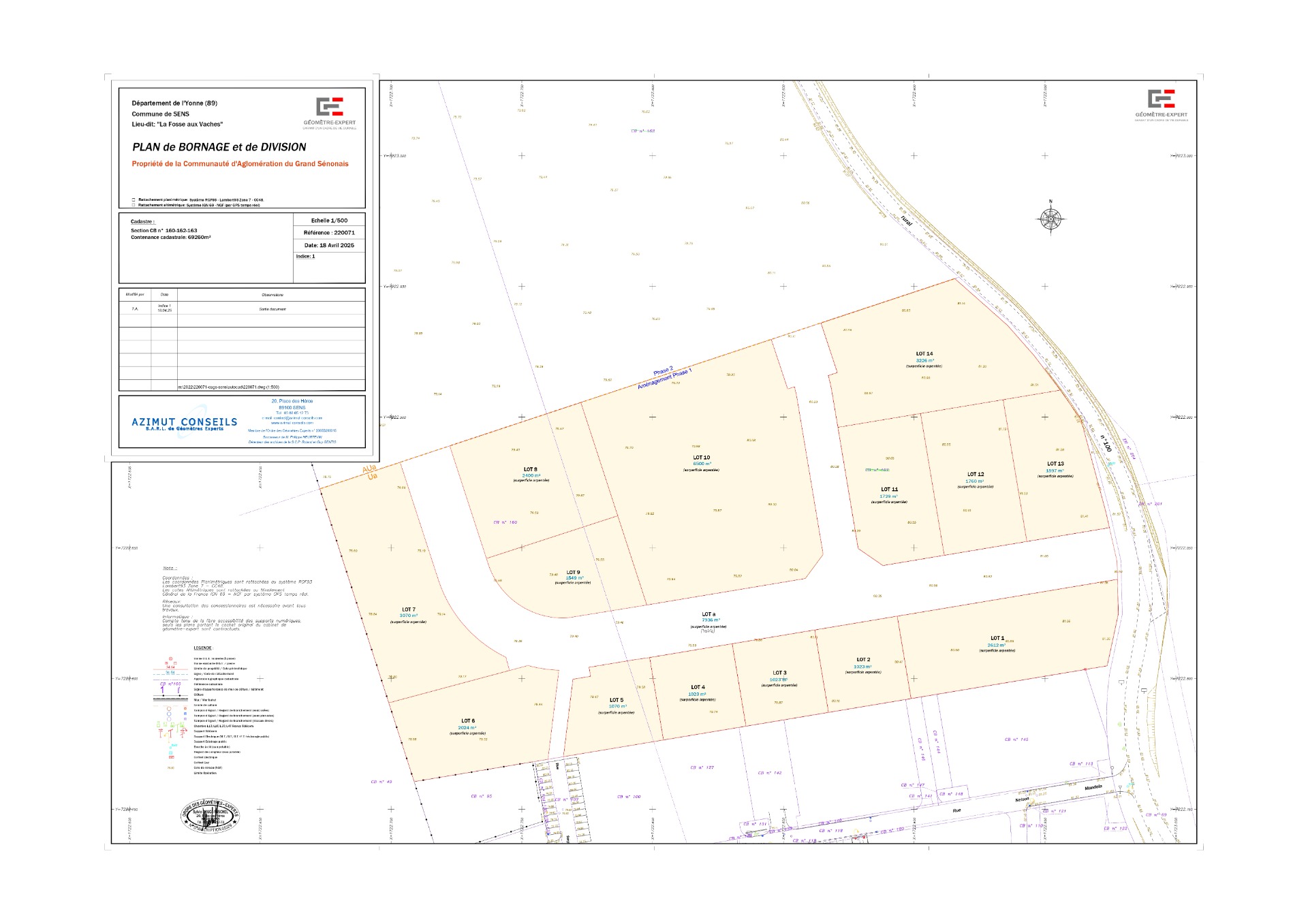Click the blue circle manhole symbol in the legend

[169, 714]
